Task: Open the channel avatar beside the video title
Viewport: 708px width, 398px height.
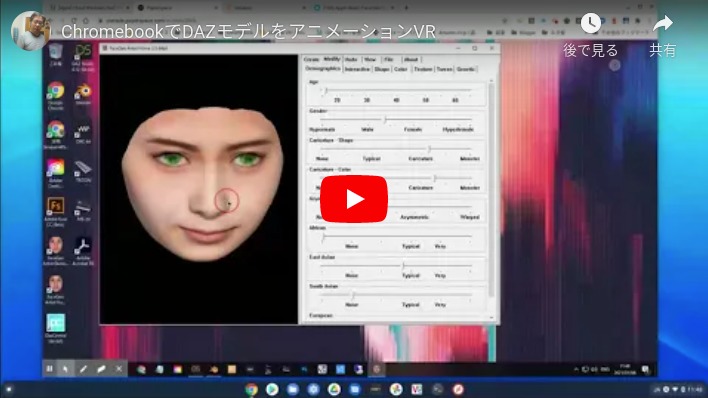Action: coord(30,31)
